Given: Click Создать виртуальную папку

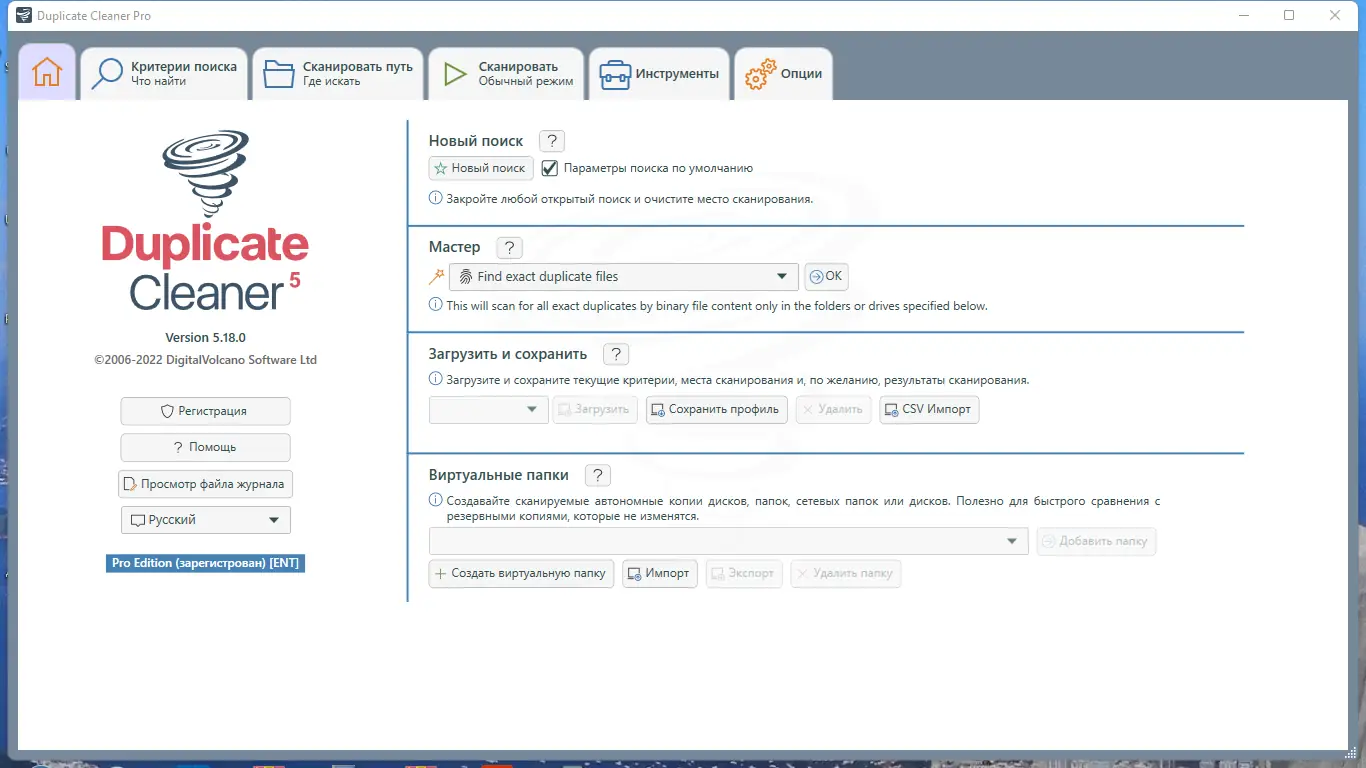Looking at the screenshot, I should click(520, 573).
